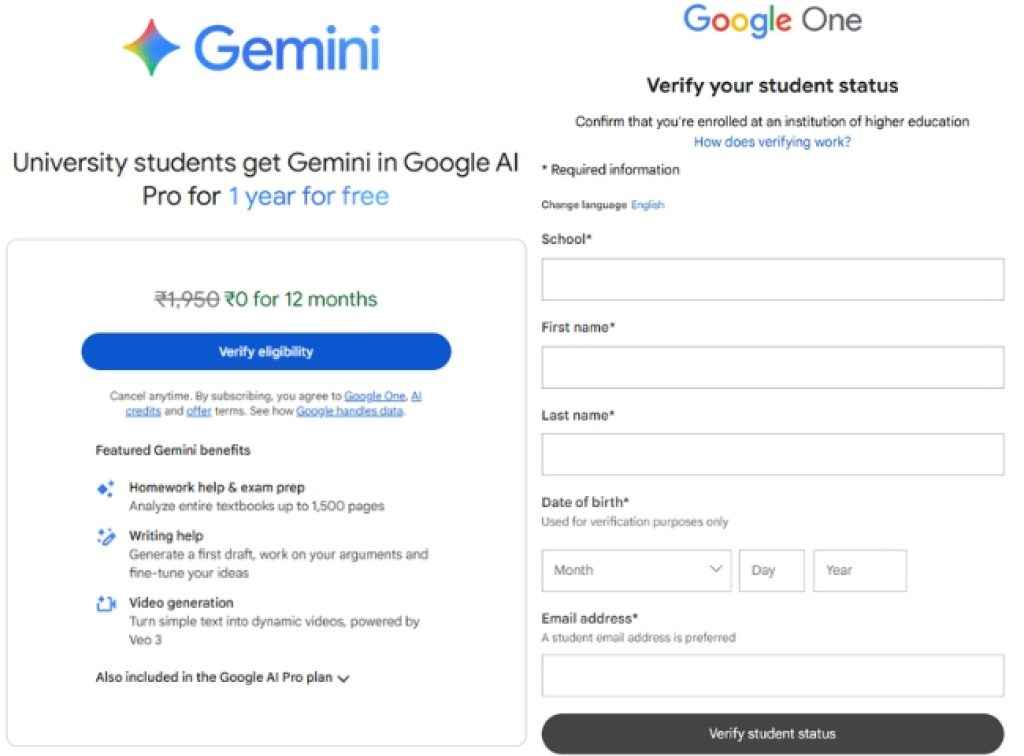Click the Verify eligibility button
Viewport: 1024px width, 756px height.
pyautogui.click(x=266, y=351)
